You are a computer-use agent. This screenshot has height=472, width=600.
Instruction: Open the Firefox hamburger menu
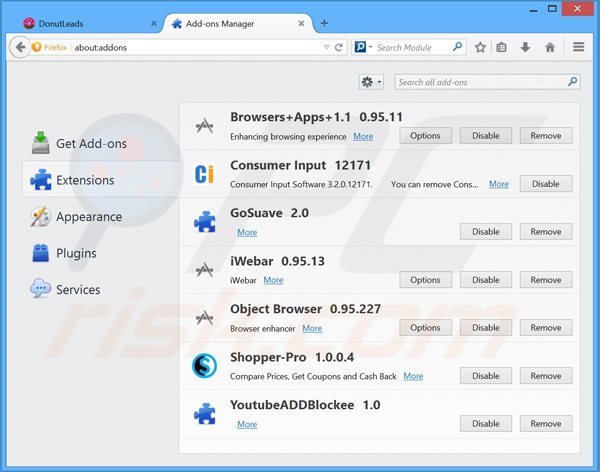click(579, 47)
